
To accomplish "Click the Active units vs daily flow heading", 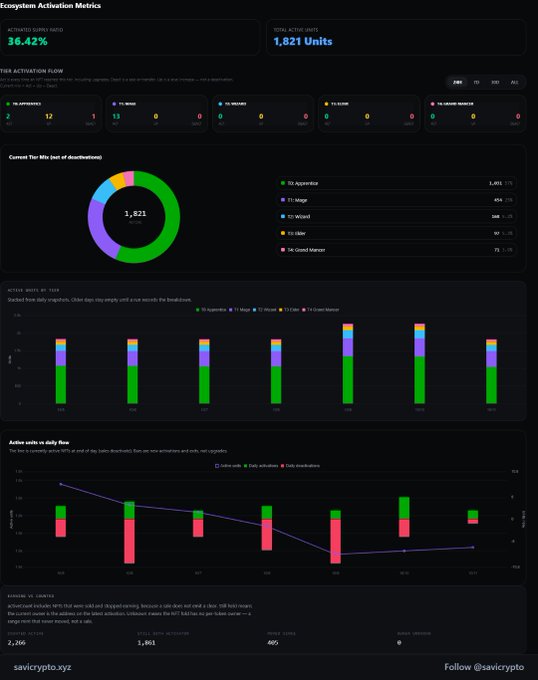I will [39, 442].
